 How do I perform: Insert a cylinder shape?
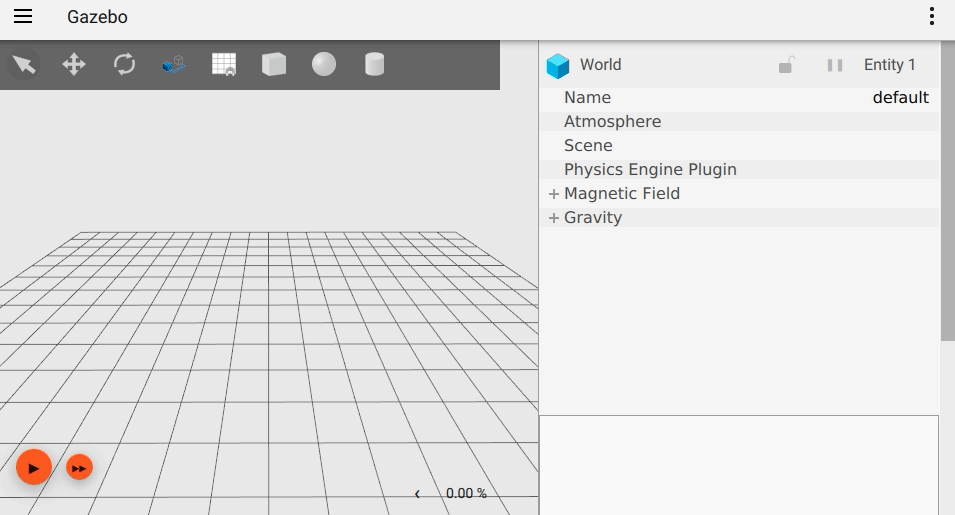(x=375, y=64)
